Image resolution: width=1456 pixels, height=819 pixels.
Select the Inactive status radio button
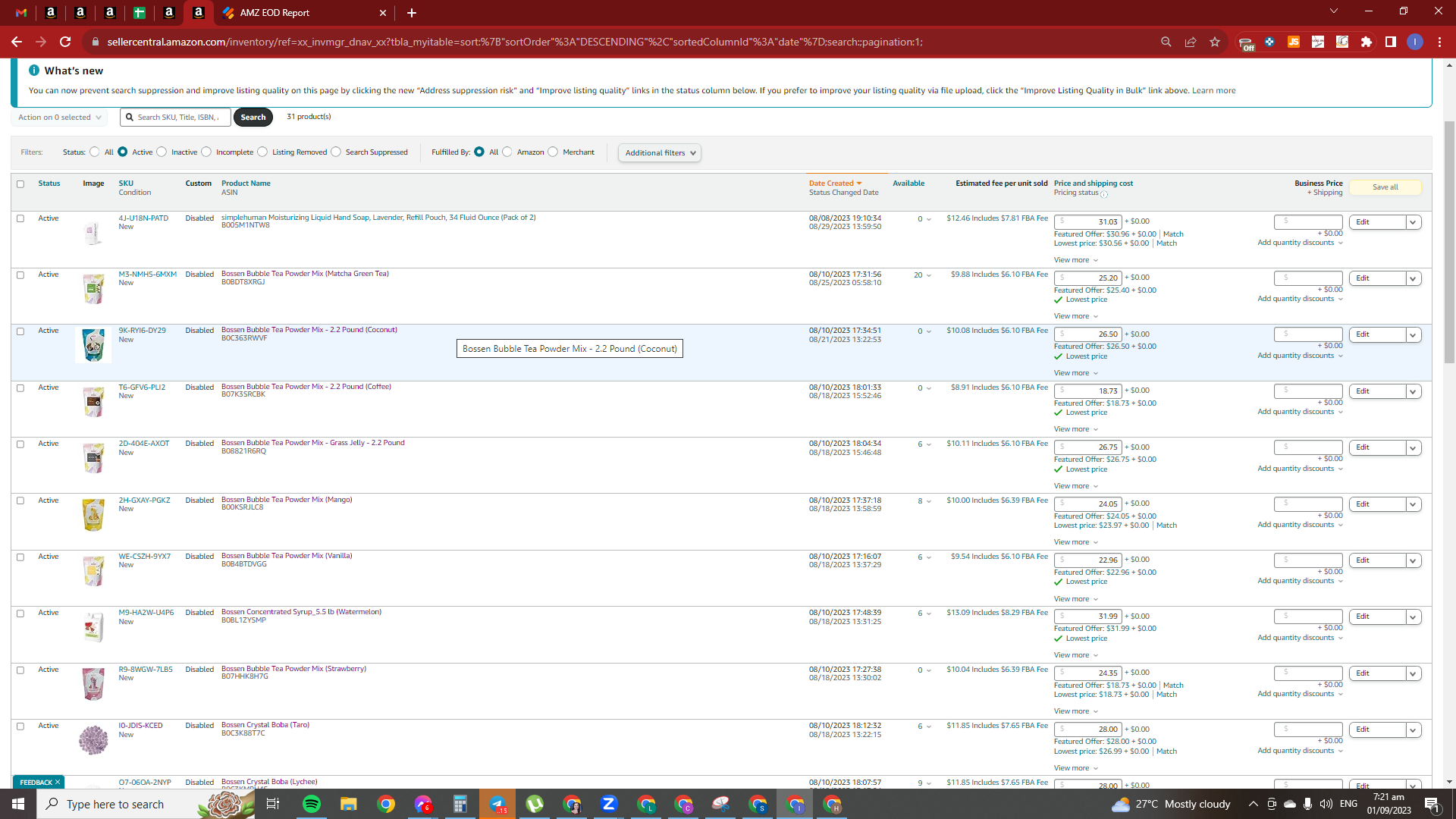[162, 152]
